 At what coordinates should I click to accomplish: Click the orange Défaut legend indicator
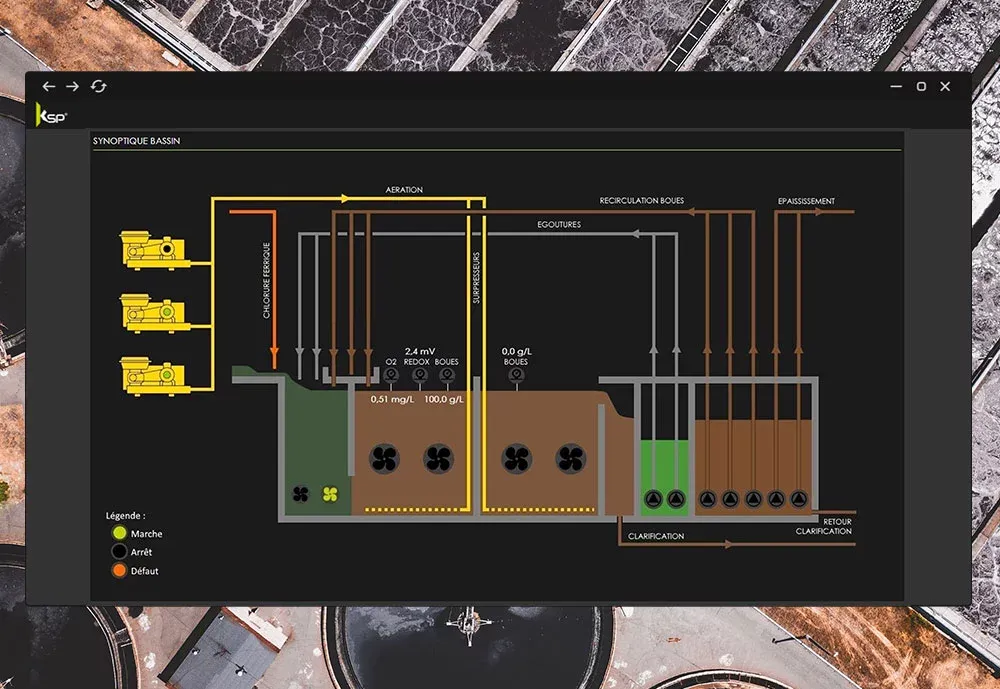pos(119,571)
